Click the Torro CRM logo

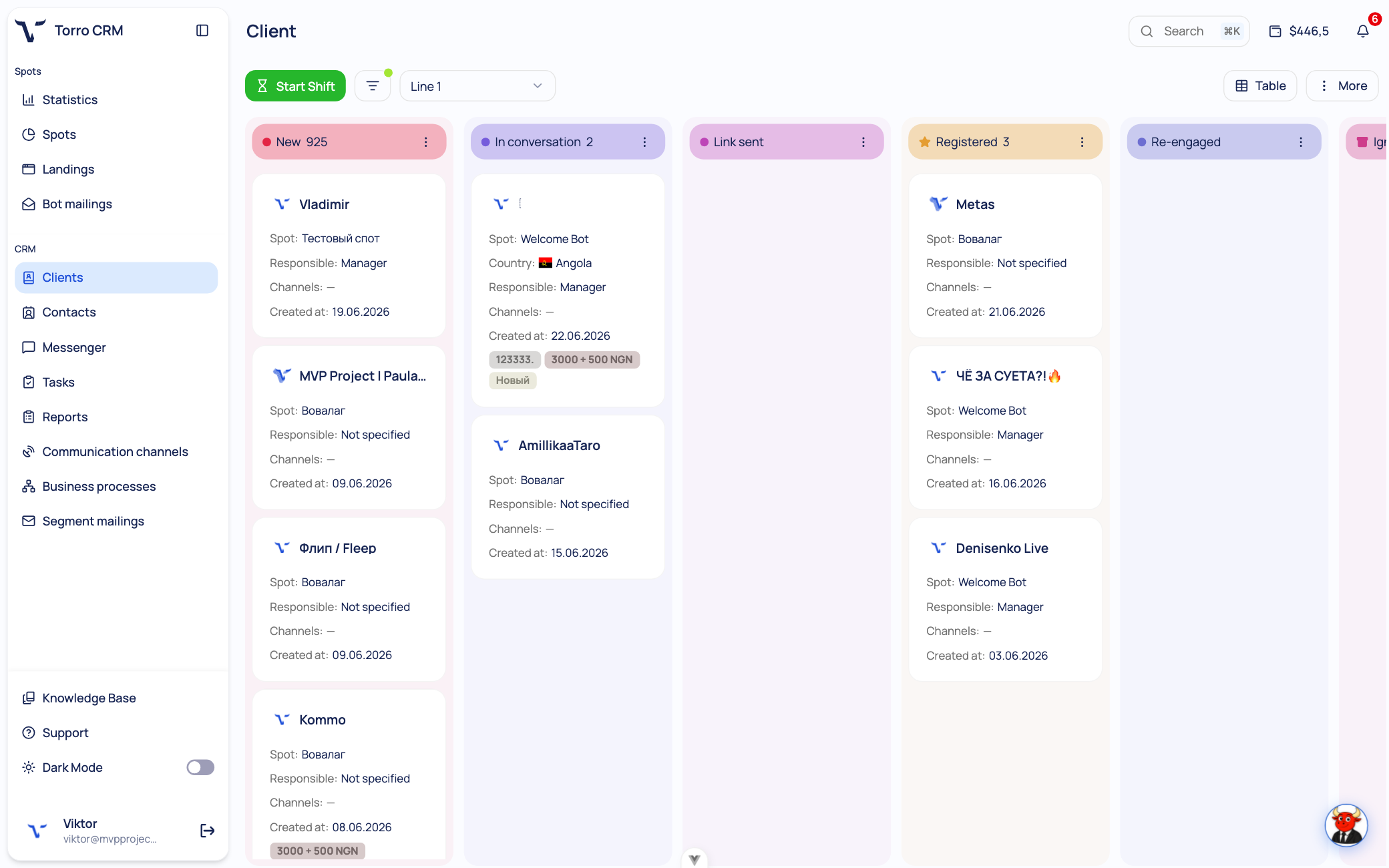[x=30, y=31]
